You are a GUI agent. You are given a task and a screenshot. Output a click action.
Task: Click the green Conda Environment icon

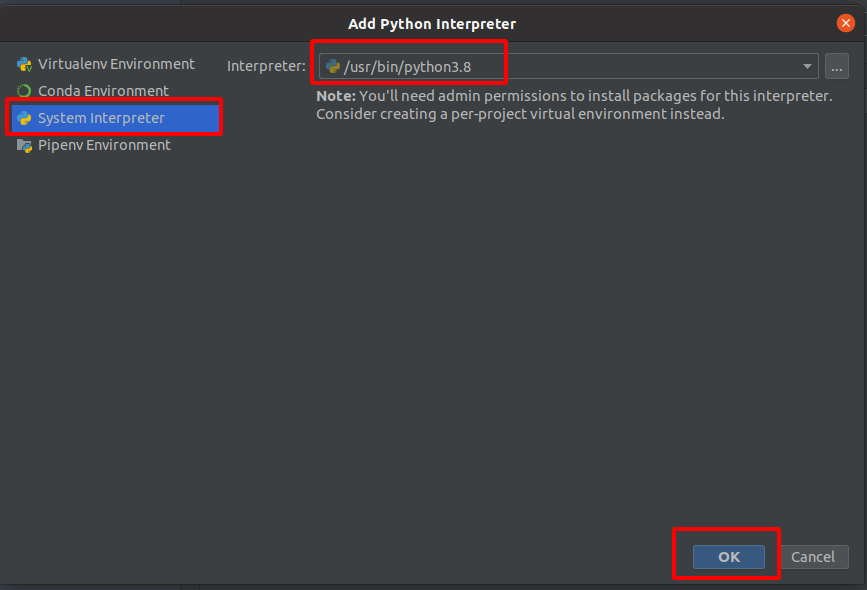(x=24, y=91)
